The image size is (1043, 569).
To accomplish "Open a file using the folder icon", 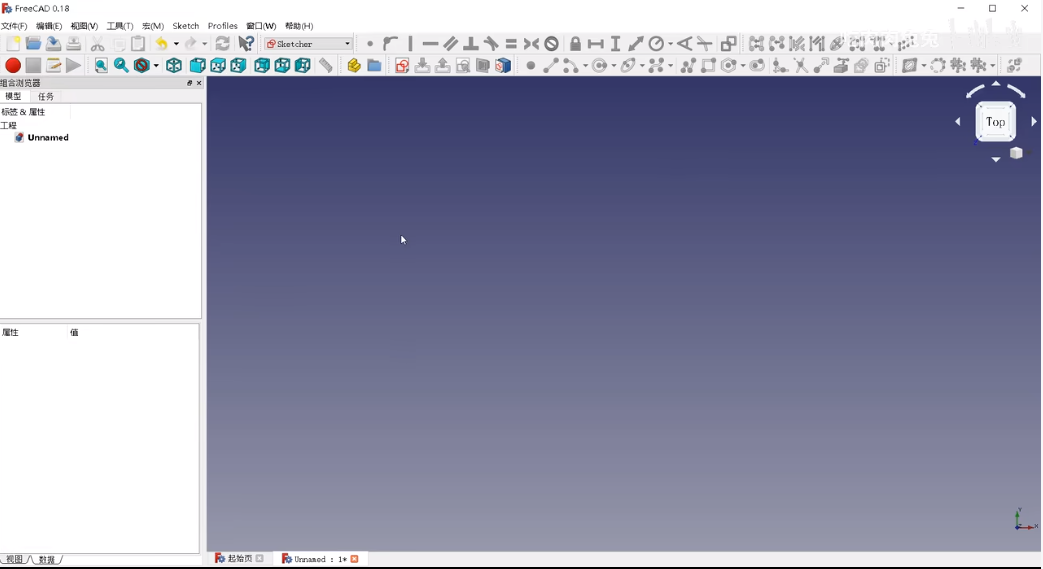I will click(33, 44).
